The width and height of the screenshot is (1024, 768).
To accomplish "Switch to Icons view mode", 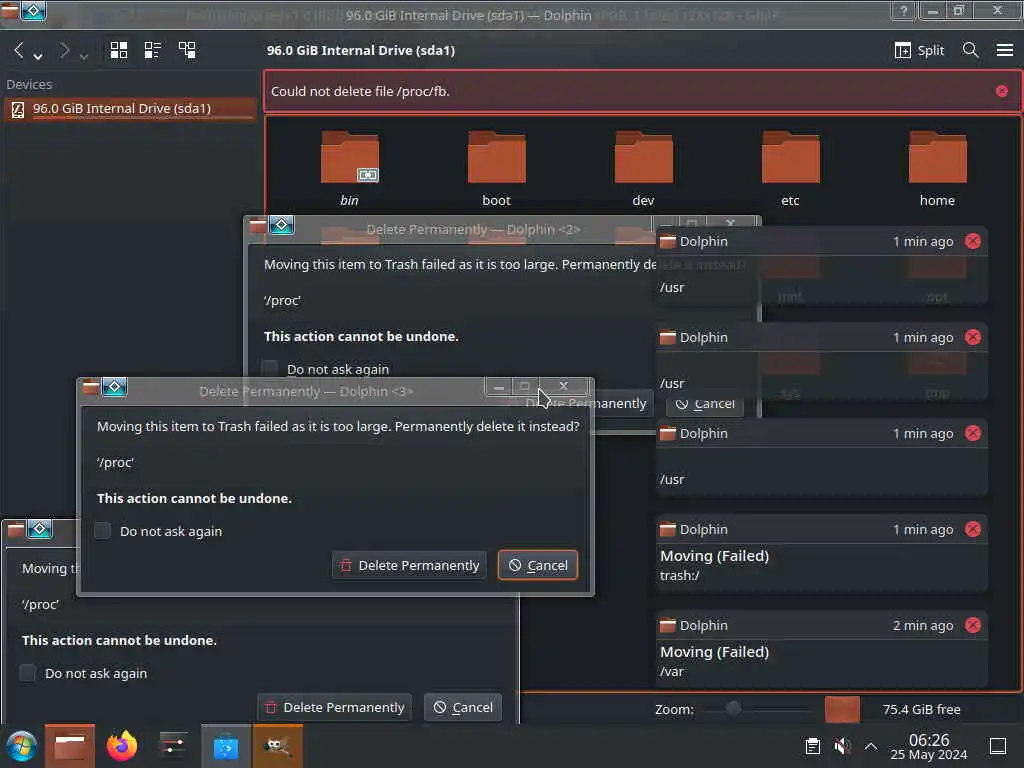I will pyautogui.click(x=119, y=50).
